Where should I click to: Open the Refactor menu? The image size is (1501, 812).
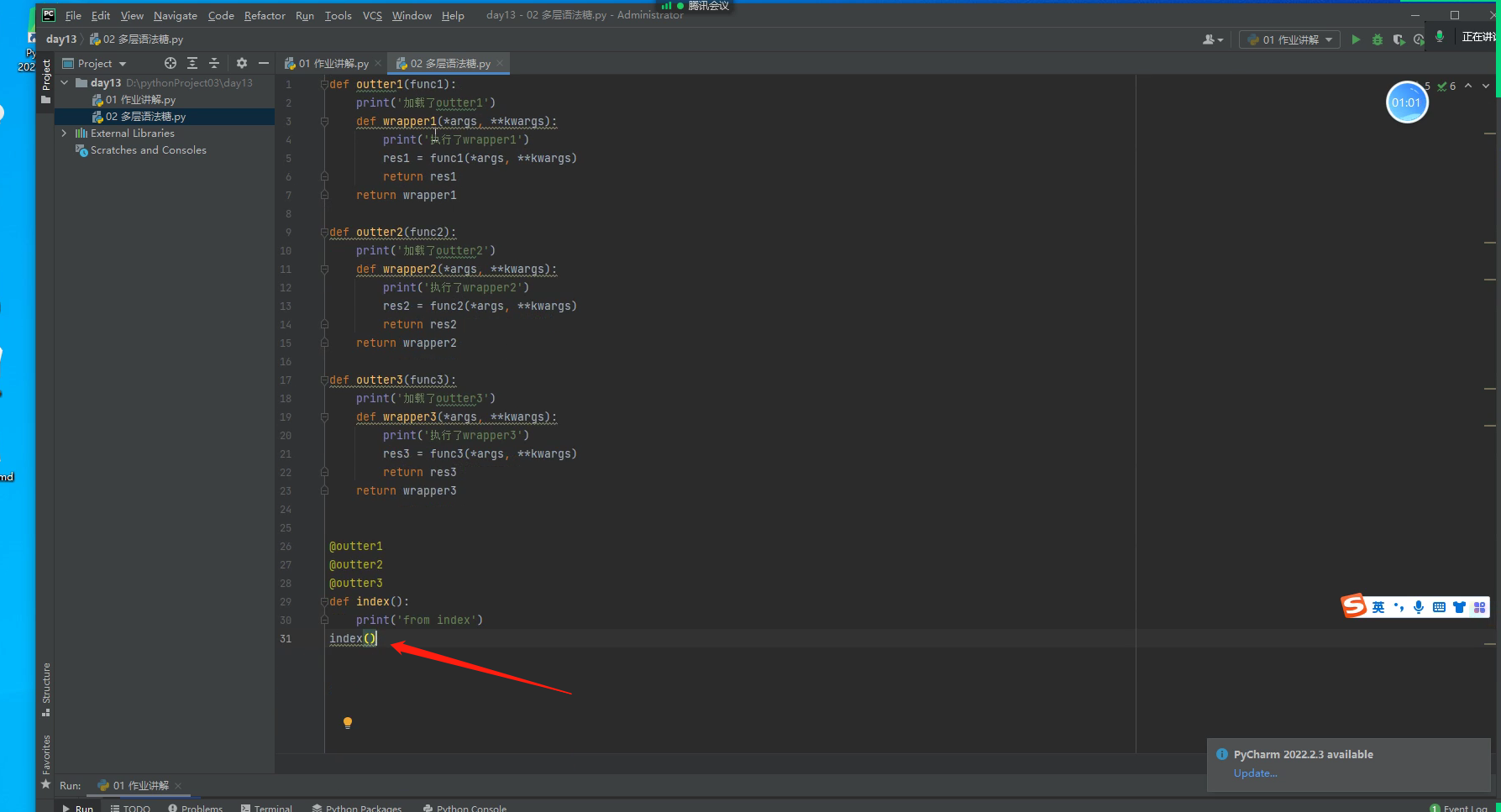coord(265,15)
